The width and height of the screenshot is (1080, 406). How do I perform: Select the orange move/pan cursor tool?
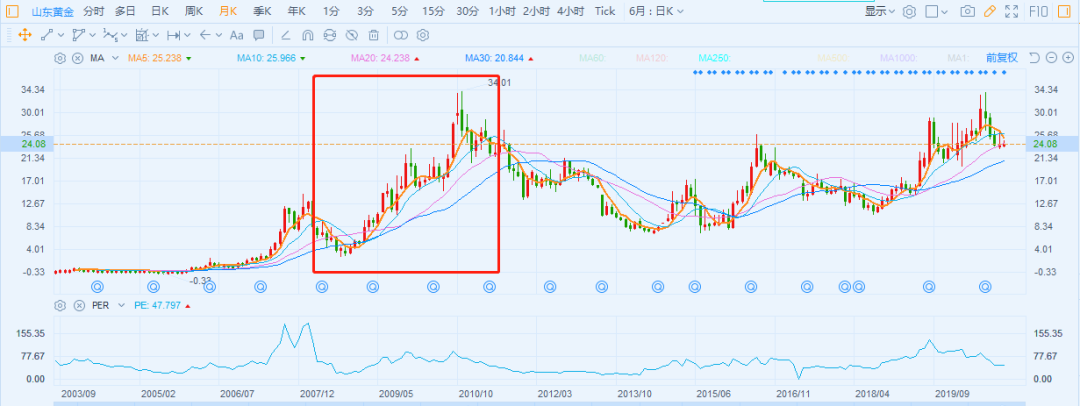(24, 34)
